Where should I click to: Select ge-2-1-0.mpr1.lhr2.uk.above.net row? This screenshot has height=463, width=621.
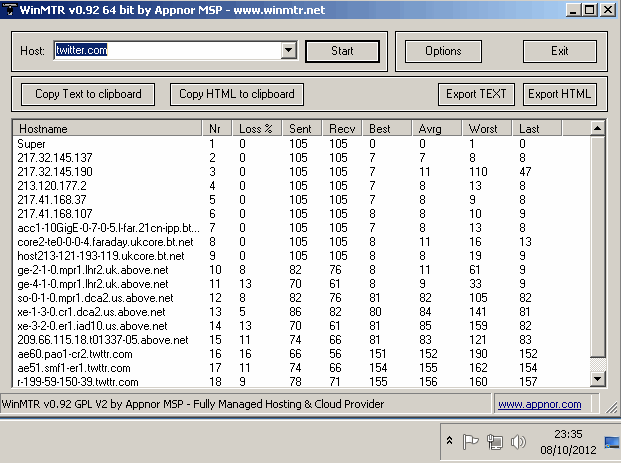(x=302, y=270)
